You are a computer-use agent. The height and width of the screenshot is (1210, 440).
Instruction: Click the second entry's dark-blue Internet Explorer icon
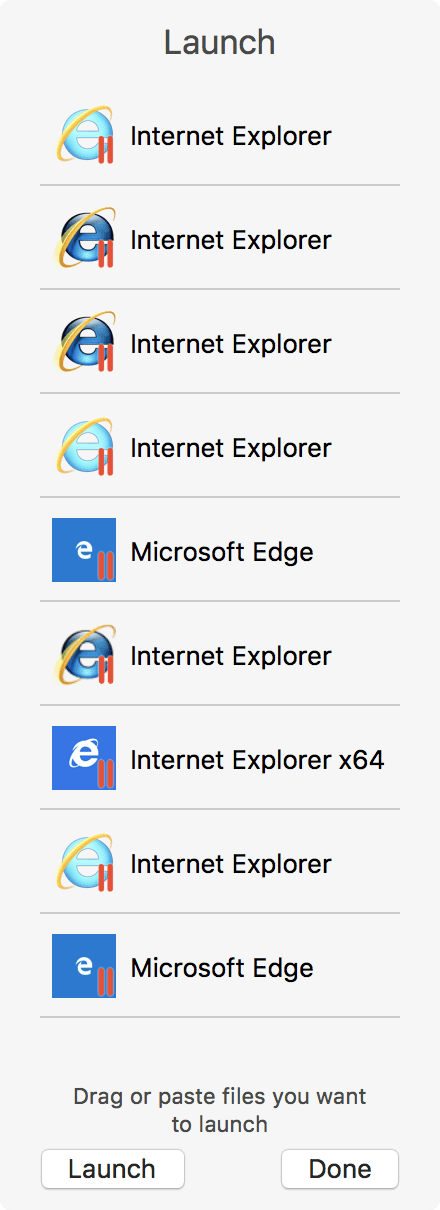[x=84, y=238]
